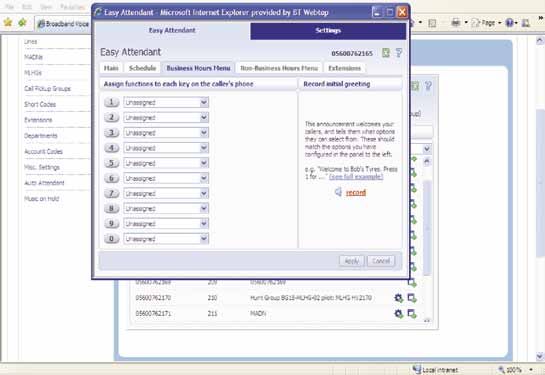Click the Local intranet zone icon in the status bar
The width and height of the screenshot is (545, 375).
[x=417, y=369]
